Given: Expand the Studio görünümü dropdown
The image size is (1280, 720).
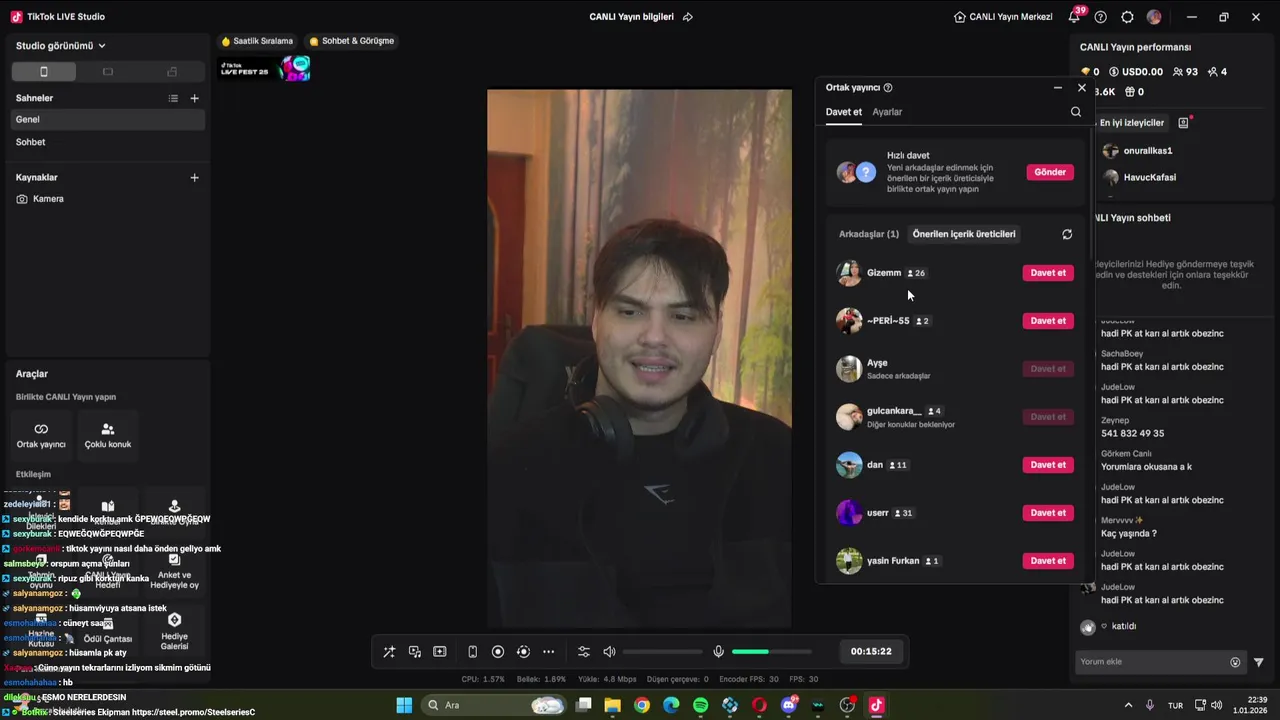Looking at the screenshot, I should click(x=61, y=45).
